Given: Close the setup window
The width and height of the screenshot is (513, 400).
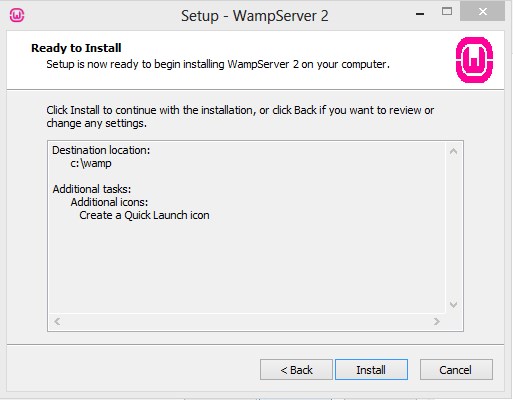Looking at the screenshot, I should pos(482,12).
